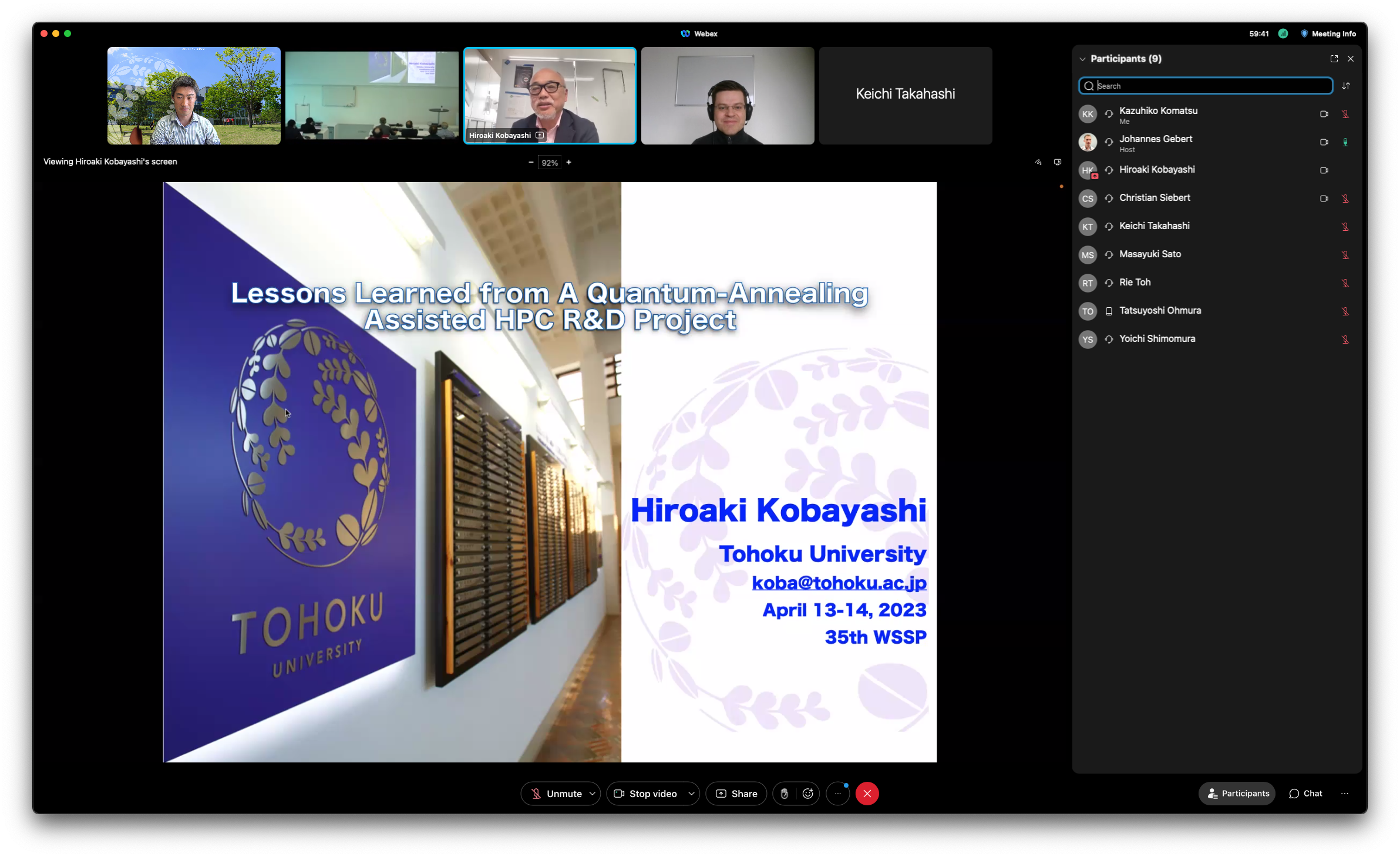Click the TO avatar for Tatsuyoshi Ohmura
1400x857 pixels.
(x=1088, y=311)
